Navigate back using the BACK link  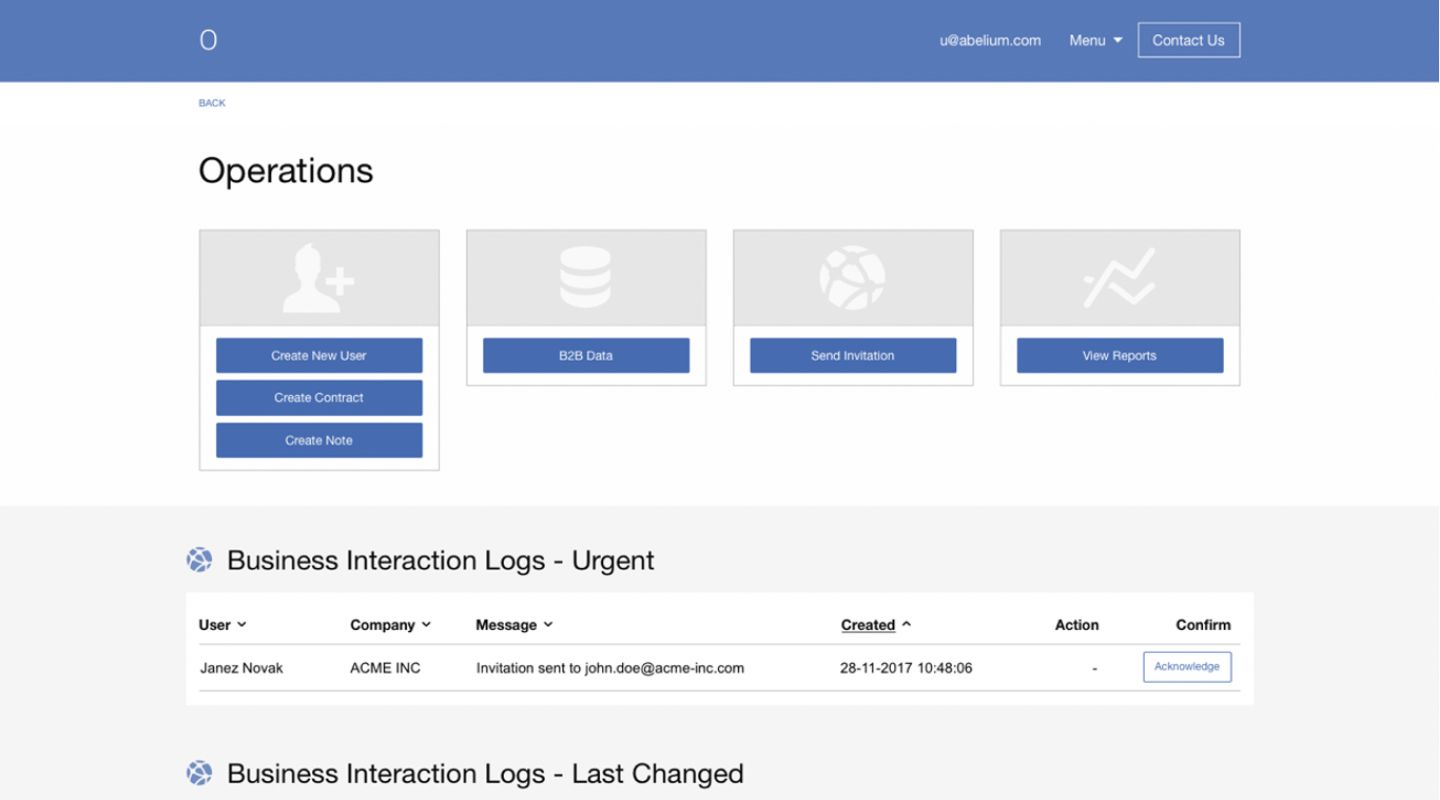point(211,102)
